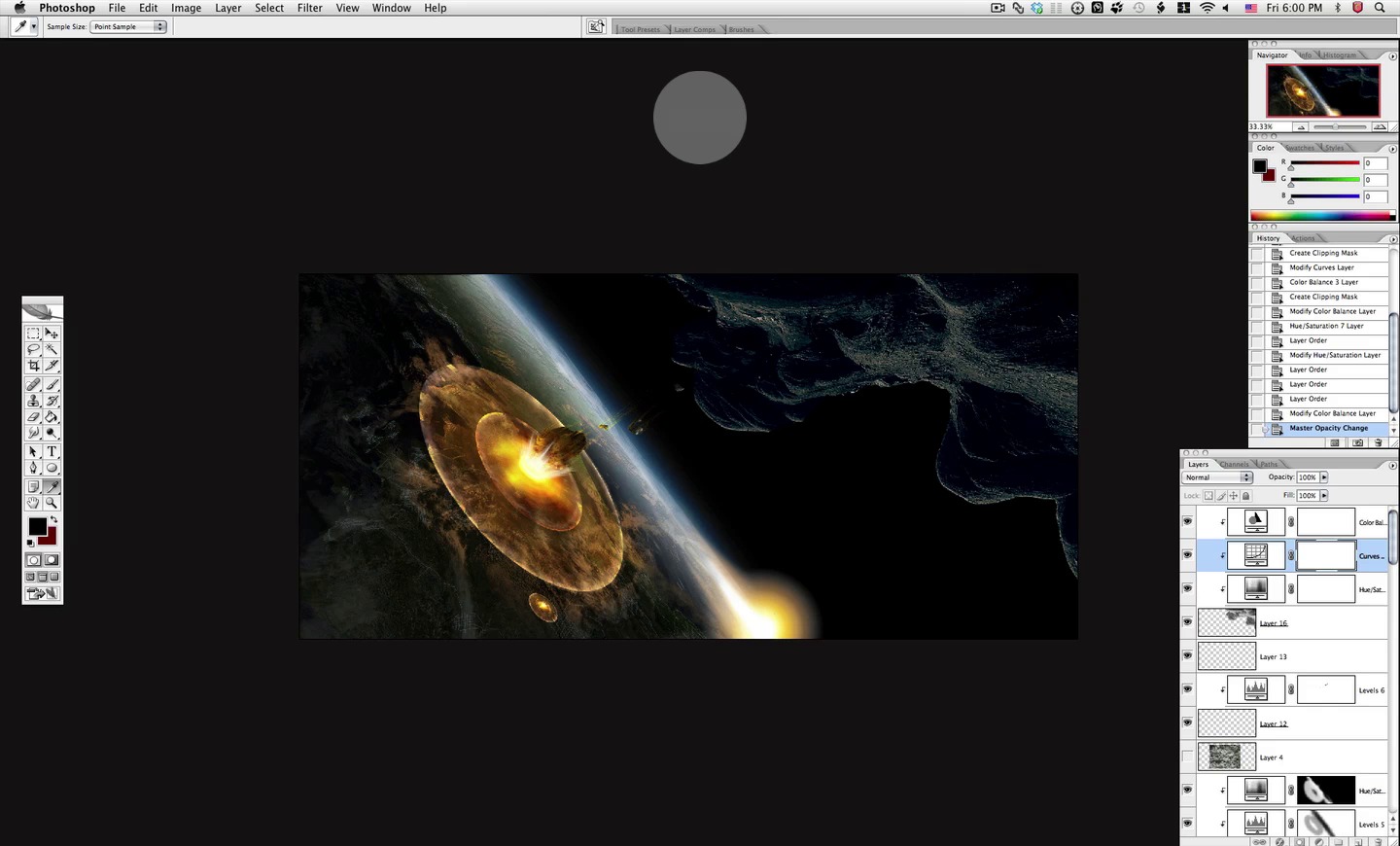The width and height of the screenshot is (1400, 846).
Task: Open the Fill slider arrow
Action: pyautogui.click(x=1323, y=496)
